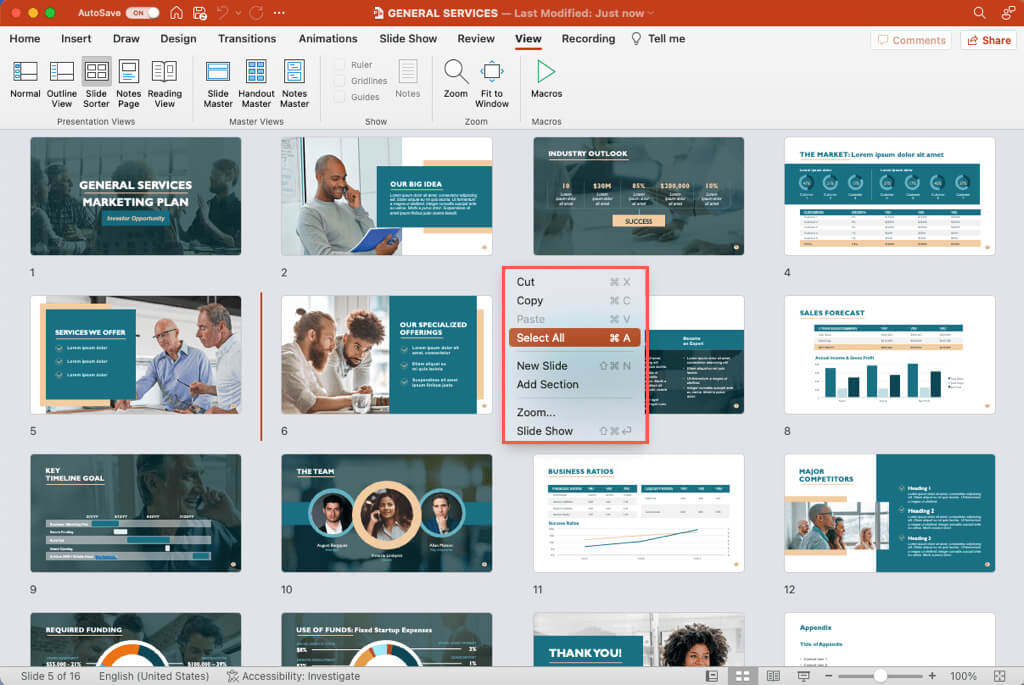Click the Share button
This screenshot has width=1024, height=685.
point(989,40)
